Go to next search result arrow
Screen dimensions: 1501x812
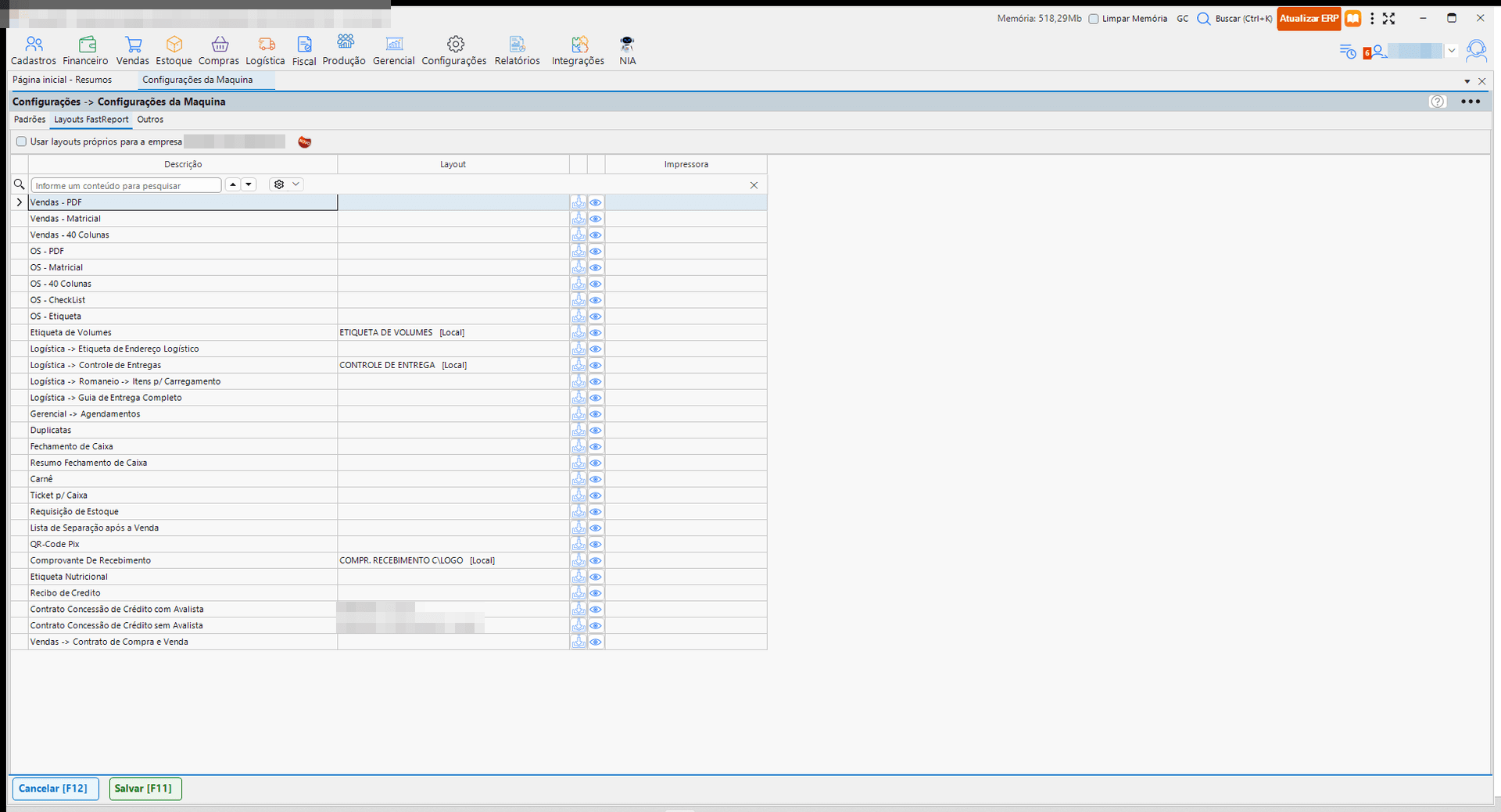pos(249,184)
